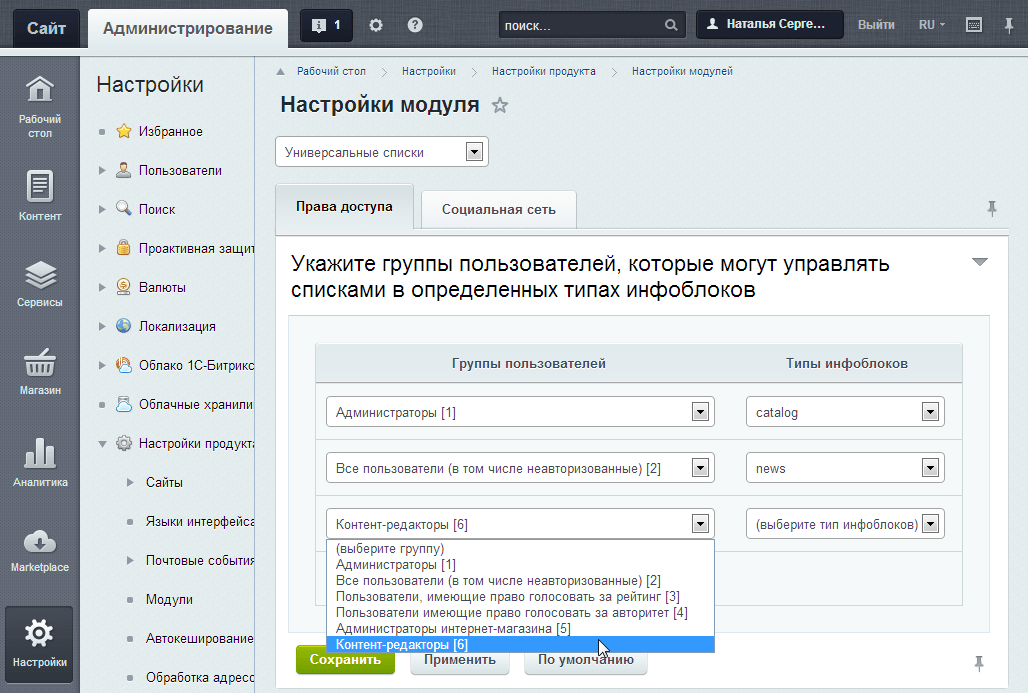This screenshot has height=693, width=1028.
Task: Collapse the Настройки продукта tree node
Action: 102,444
